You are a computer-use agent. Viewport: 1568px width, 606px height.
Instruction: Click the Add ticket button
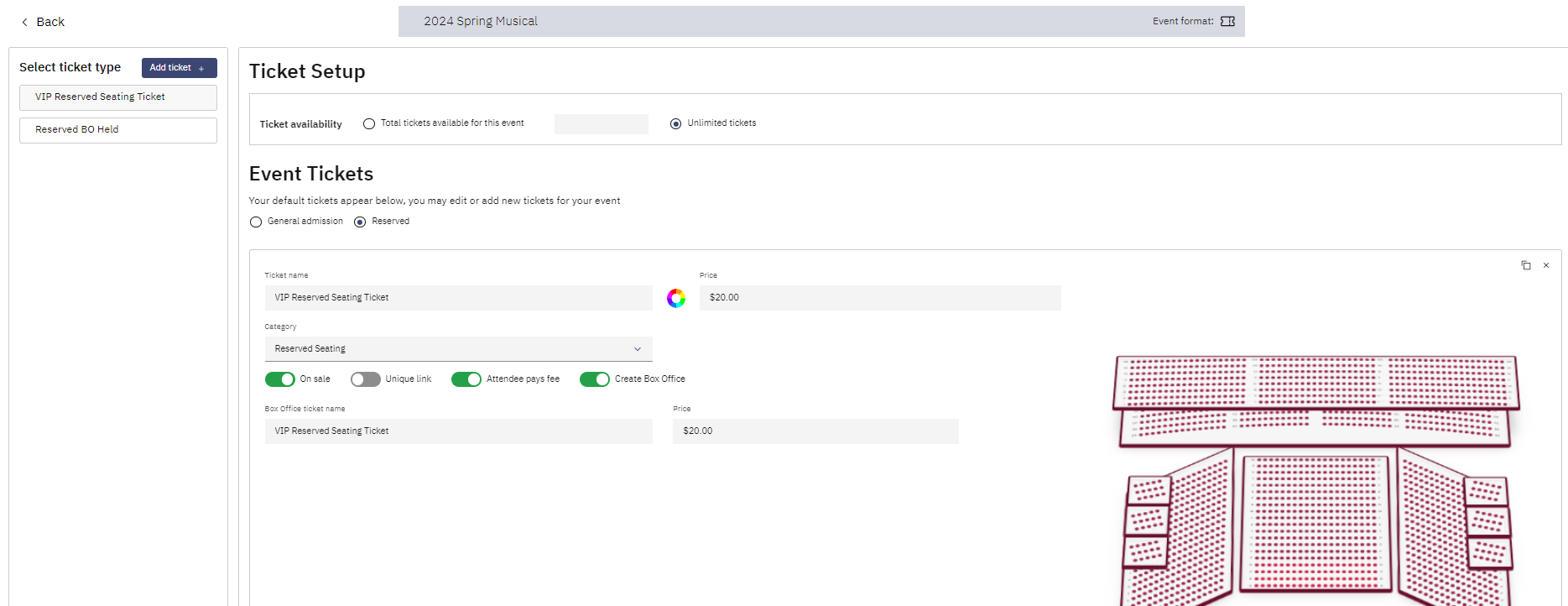(x=179, y=68)
